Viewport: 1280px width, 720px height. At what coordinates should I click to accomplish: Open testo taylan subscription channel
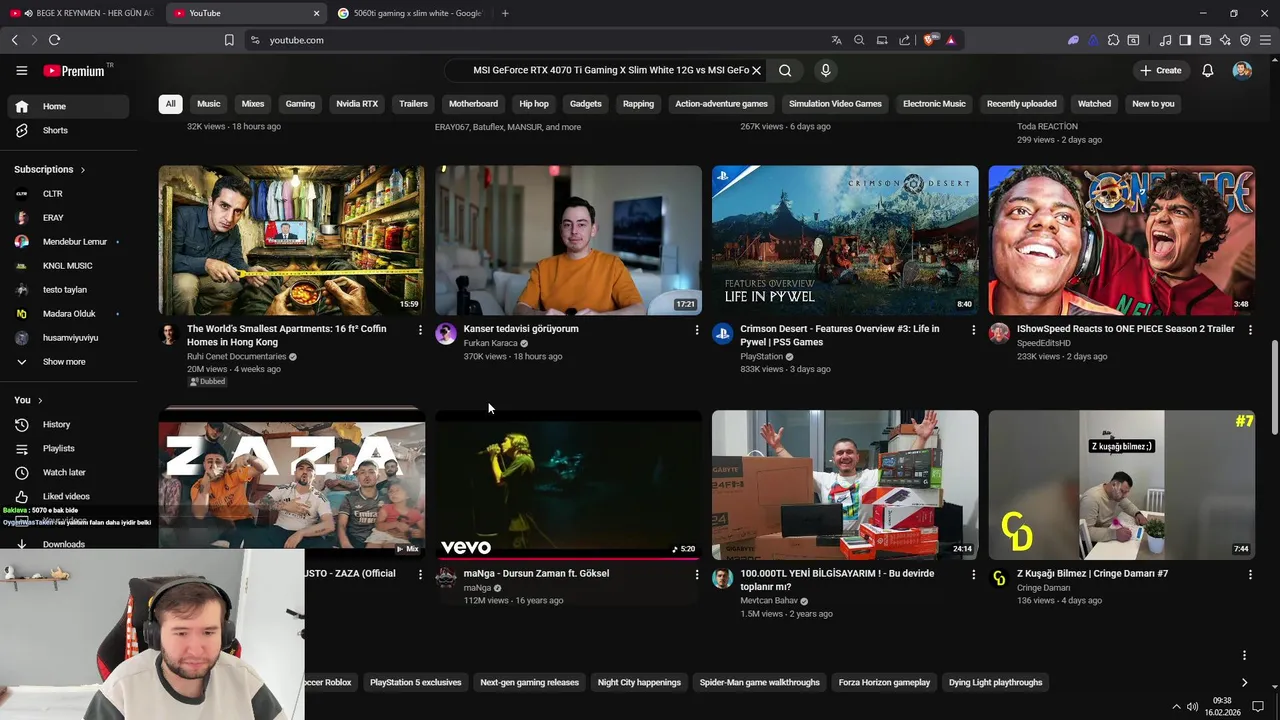(x=70, y=290)
